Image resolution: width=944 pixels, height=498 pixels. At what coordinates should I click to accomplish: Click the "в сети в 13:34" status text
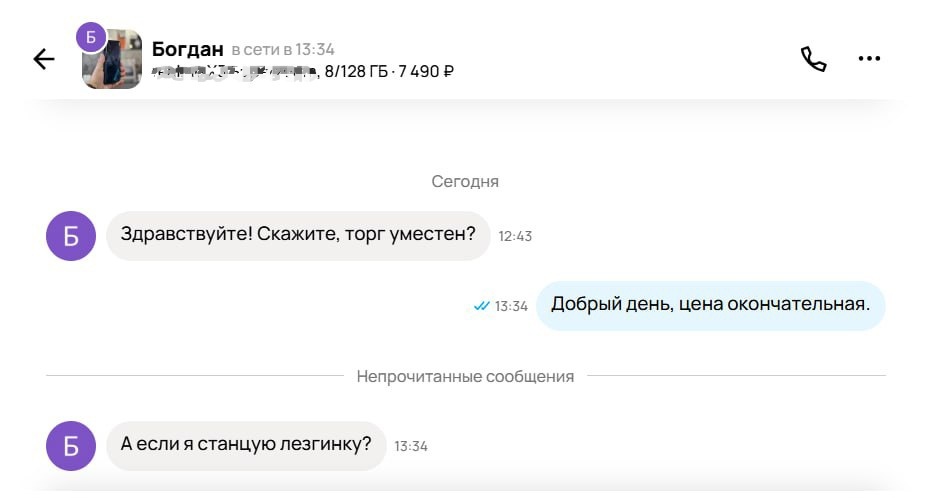283,49
